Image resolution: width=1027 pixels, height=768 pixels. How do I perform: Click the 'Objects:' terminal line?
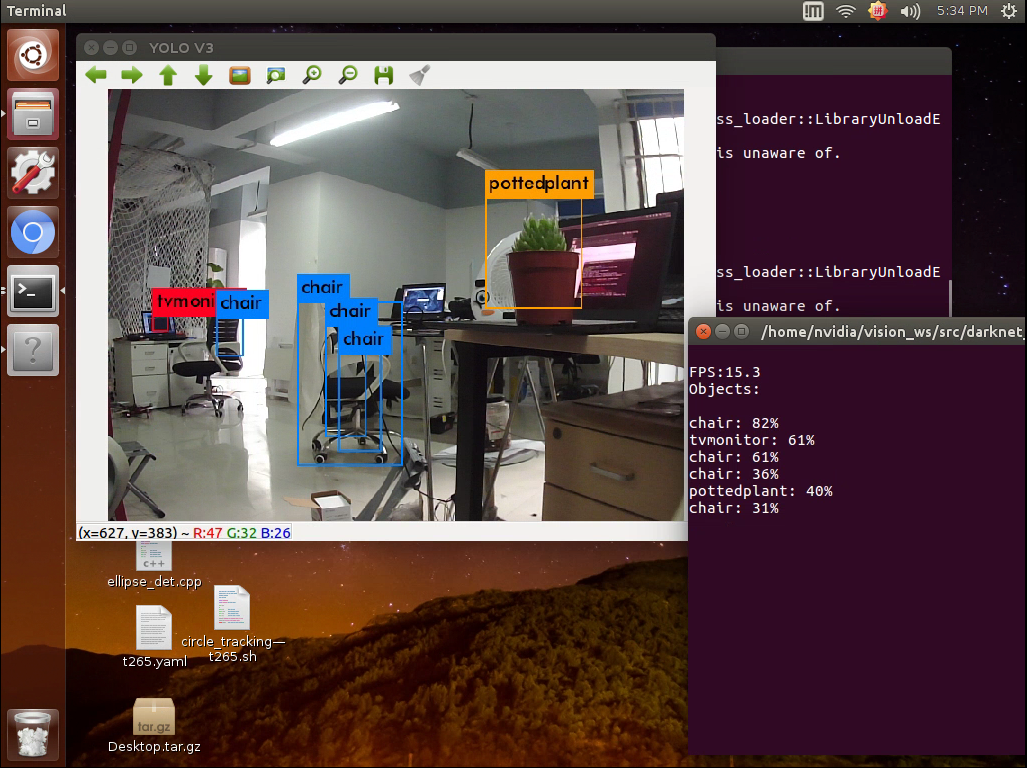click(724, 389)
